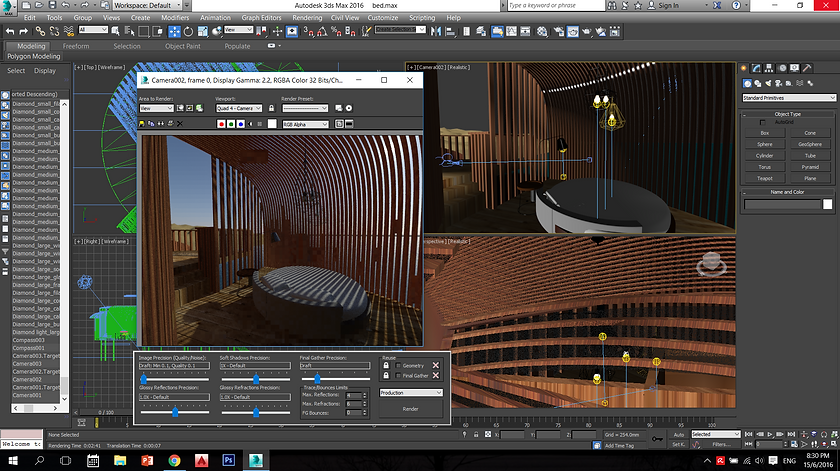Viewport: 840px width, 471px height.
Task: Open the Graph Editors menu
Action: point(261,18)
